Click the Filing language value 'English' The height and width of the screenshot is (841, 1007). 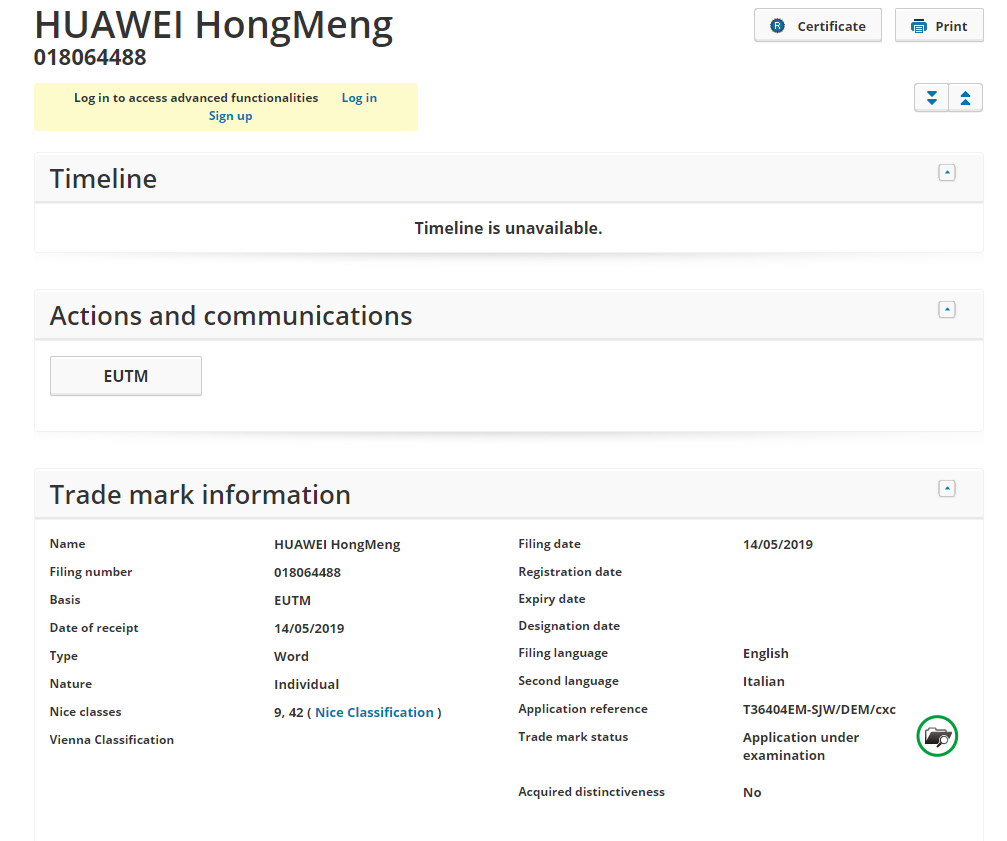point(766,654)
